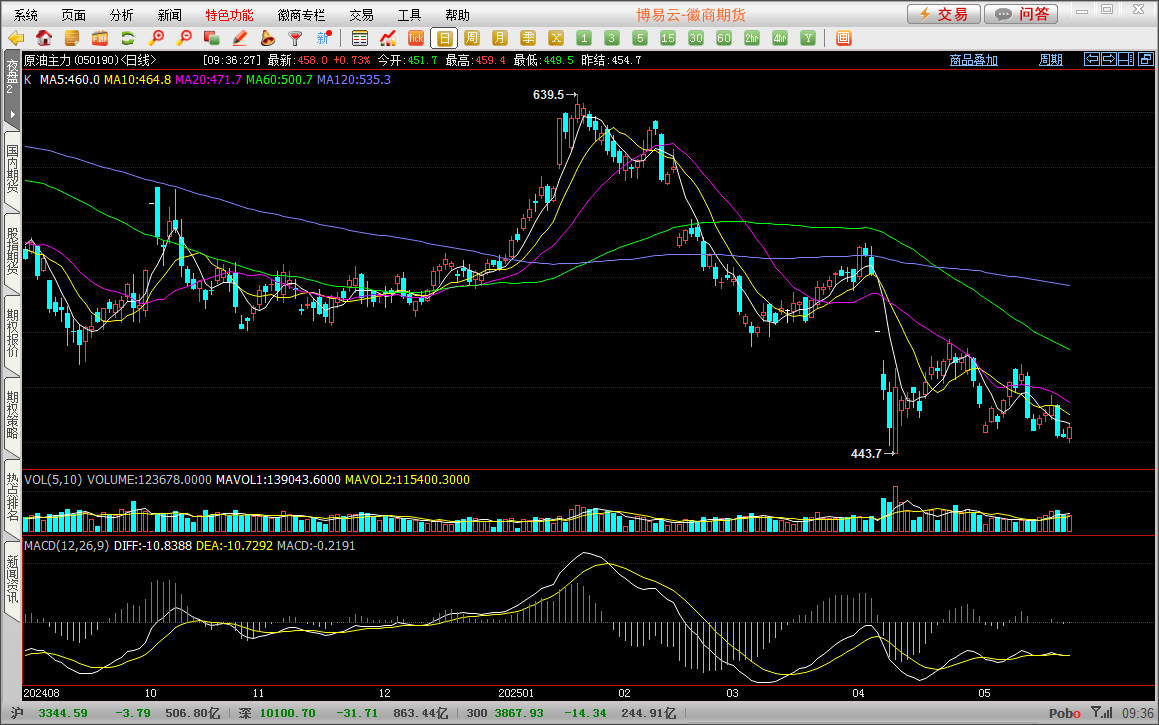The width and height of the screenshot is (1159, 725).
Task: Click the MA5:460.0 indicator label
Action: click(69, 80)
